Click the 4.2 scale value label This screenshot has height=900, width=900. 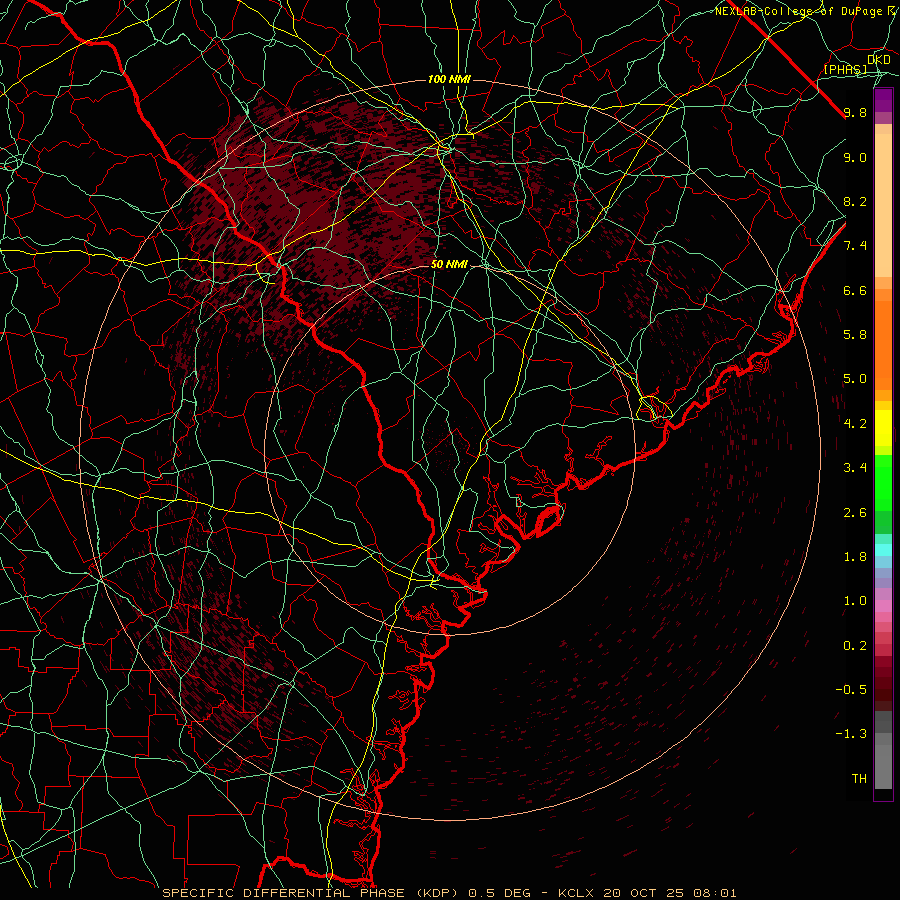click(855, 424)
